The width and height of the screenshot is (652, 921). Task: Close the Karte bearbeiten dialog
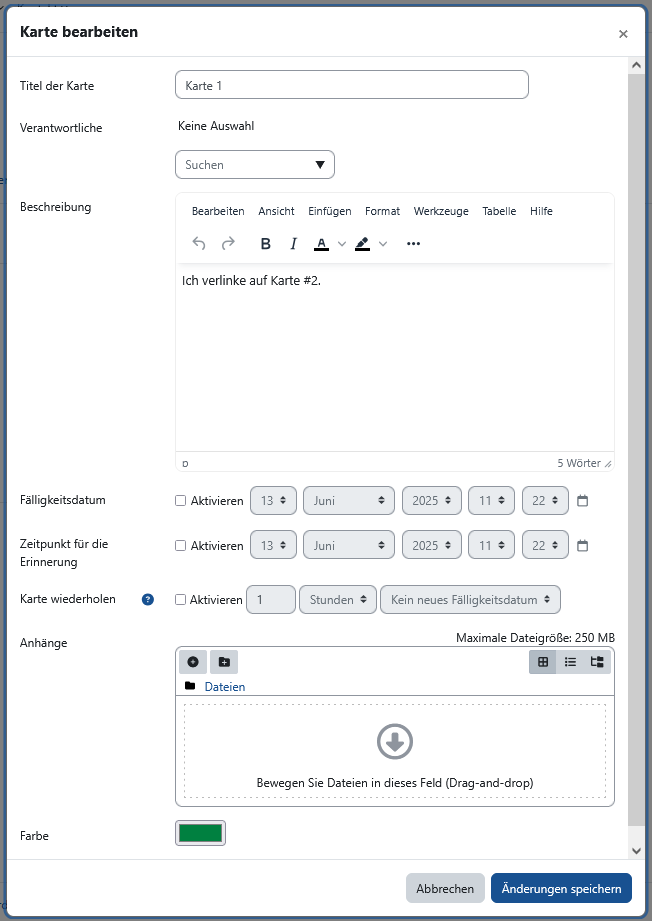pyautogui.click(x=623, y=34)
